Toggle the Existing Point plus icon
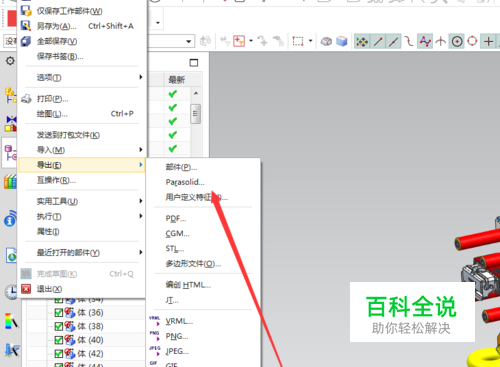Viewport: 500px width, 367px height. (x=488, y=42)
